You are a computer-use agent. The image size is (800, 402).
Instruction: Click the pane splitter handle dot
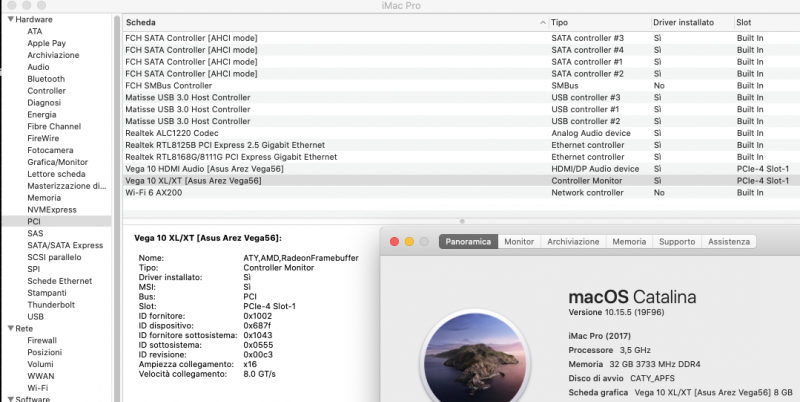[462, 221]
